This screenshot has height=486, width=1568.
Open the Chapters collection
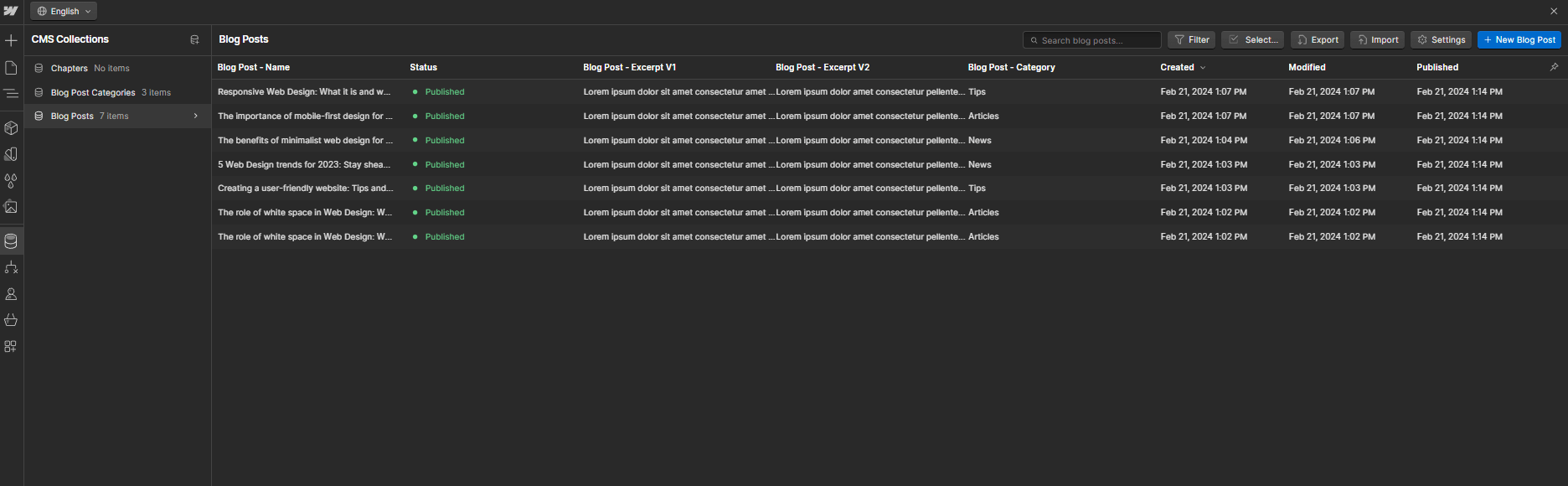tap(117, 68)
